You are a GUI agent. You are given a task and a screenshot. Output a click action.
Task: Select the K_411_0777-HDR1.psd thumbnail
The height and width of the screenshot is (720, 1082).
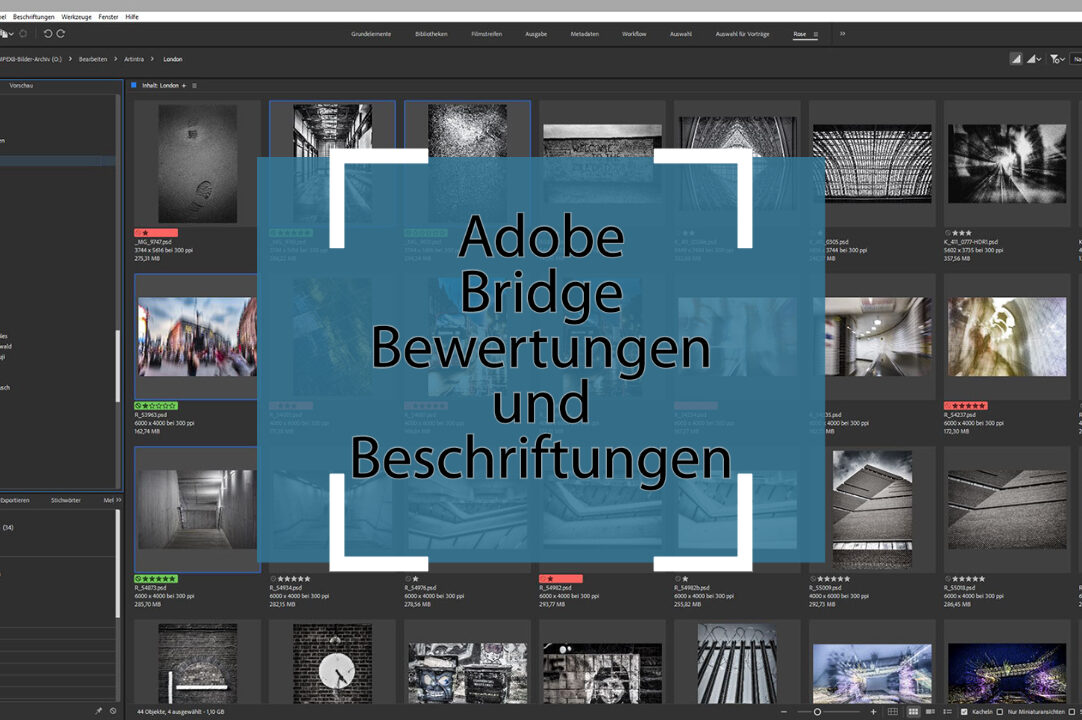(x=1007, y=164)
